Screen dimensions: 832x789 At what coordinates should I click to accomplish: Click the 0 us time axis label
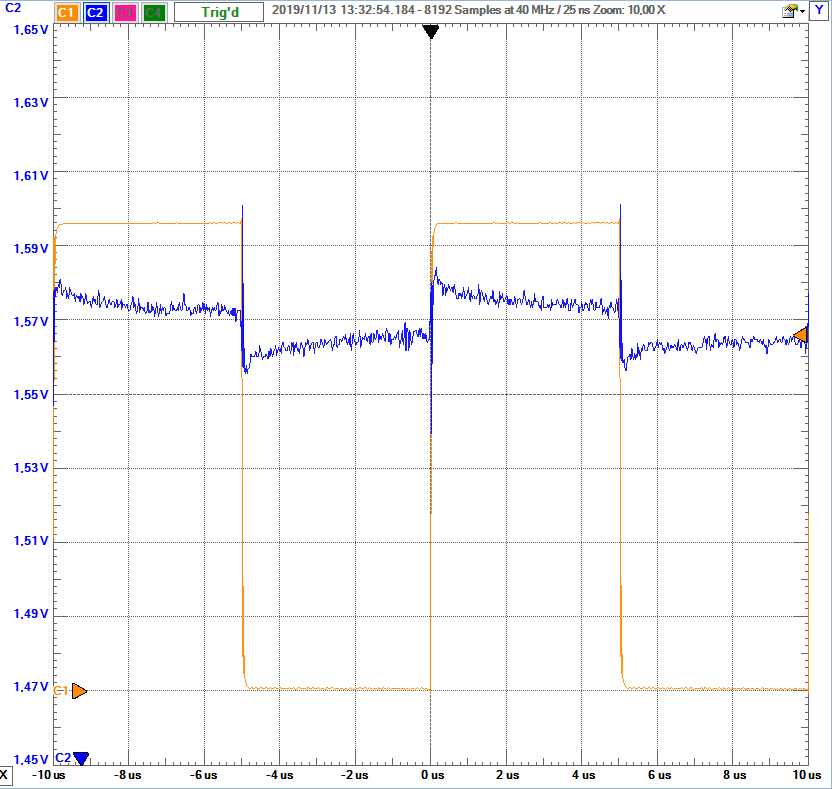point(431,775)
